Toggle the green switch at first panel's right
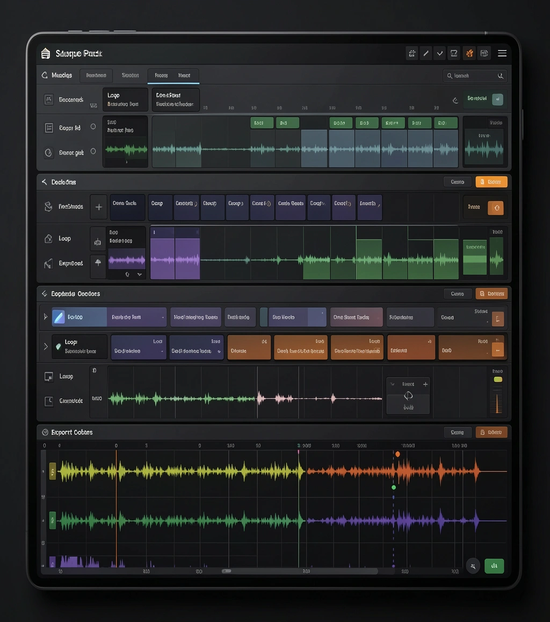 point(498,99)
